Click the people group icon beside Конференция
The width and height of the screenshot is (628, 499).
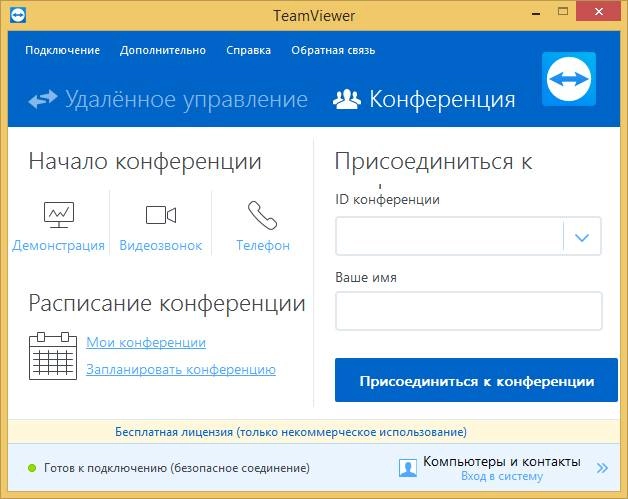(347, 99)
